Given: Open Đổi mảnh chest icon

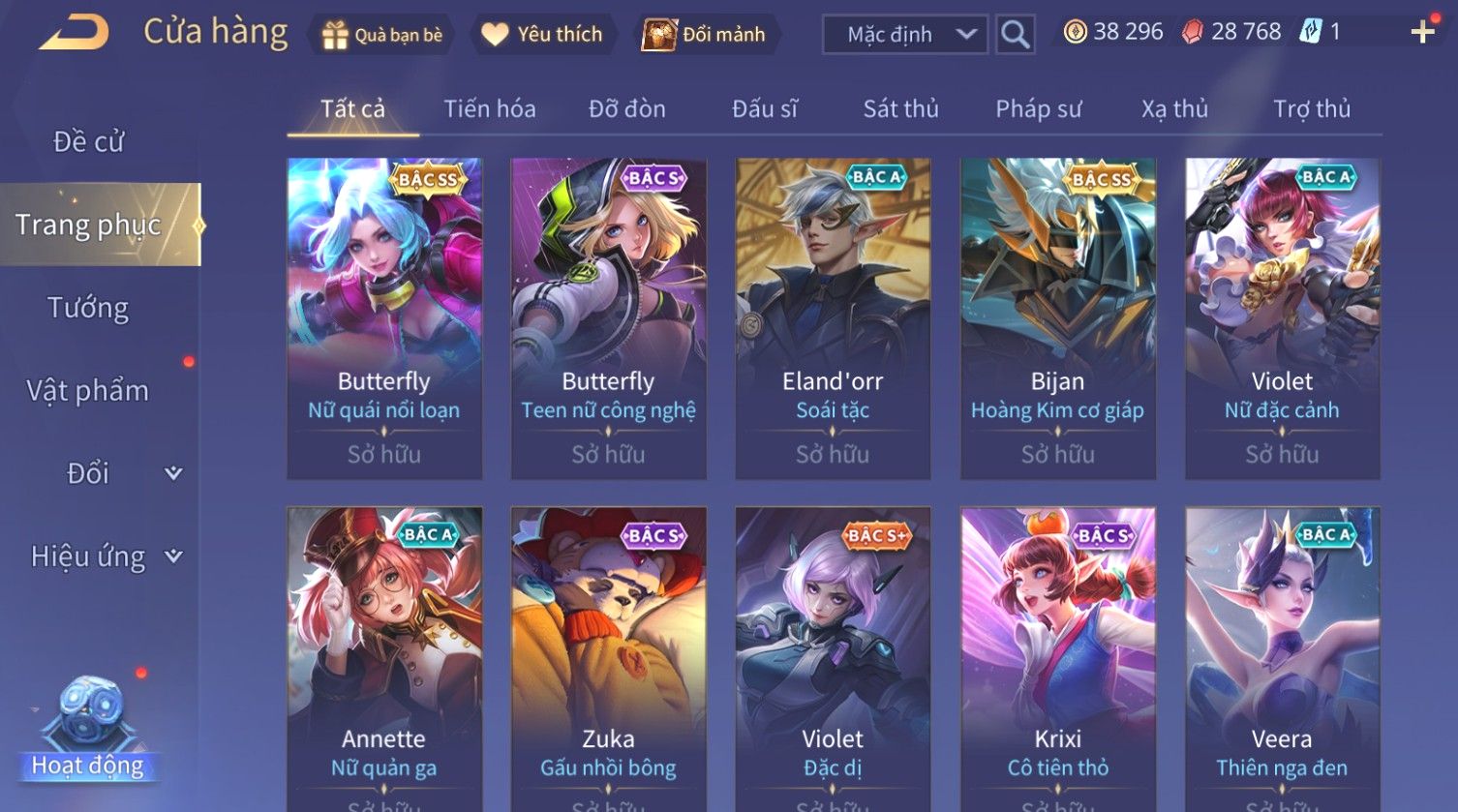Looking at the screenshot, I should point(659,35).
